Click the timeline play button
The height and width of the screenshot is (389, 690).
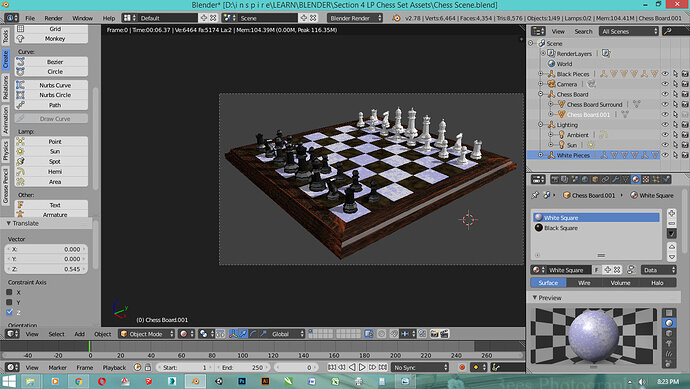pyautogui.click(x=362, y=367)
